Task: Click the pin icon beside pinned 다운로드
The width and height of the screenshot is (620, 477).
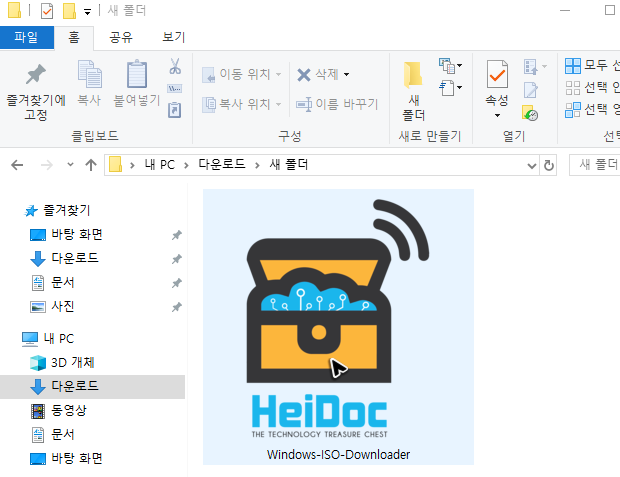Action: pos(177,259)
